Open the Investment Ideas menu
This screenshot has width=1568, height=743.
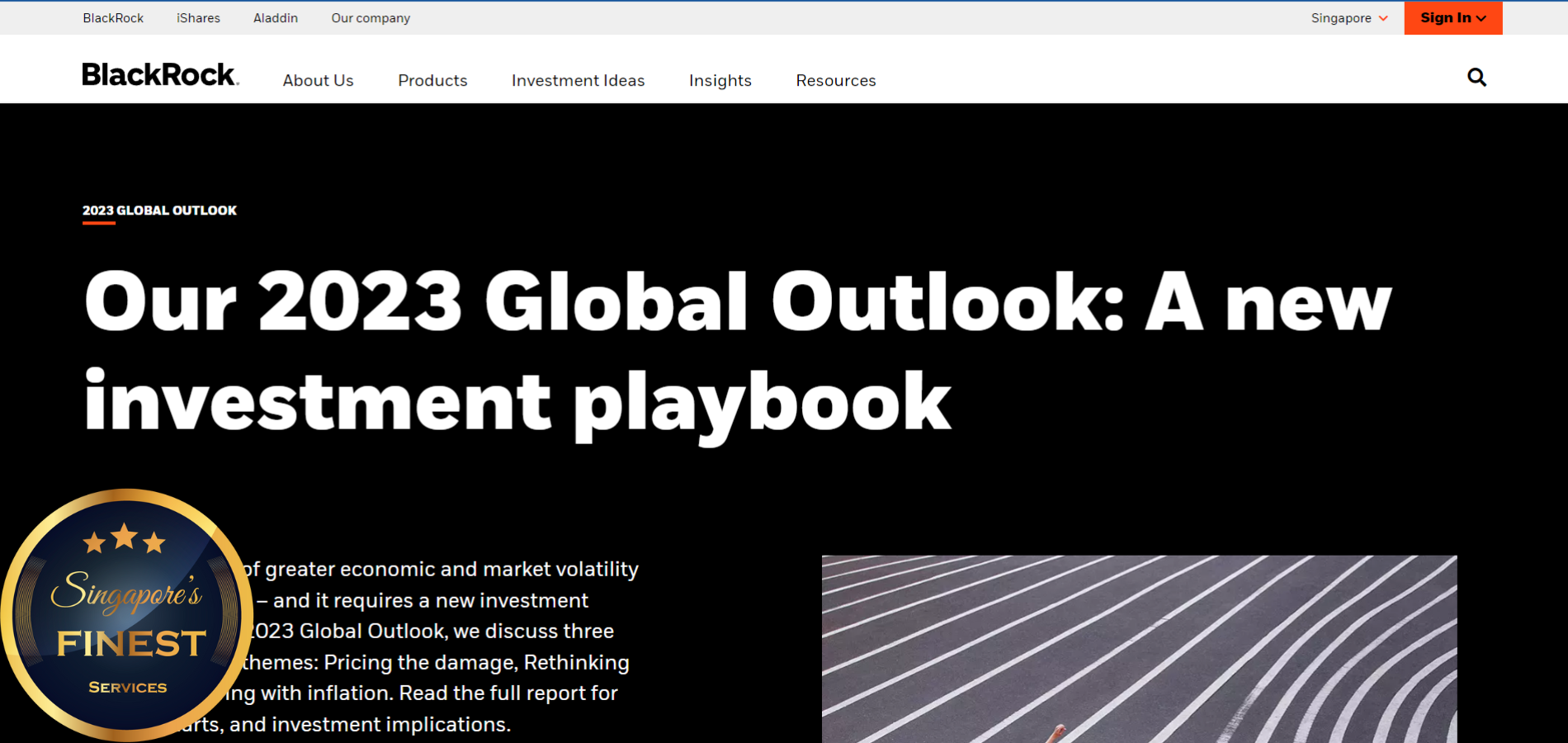[578, 81]
